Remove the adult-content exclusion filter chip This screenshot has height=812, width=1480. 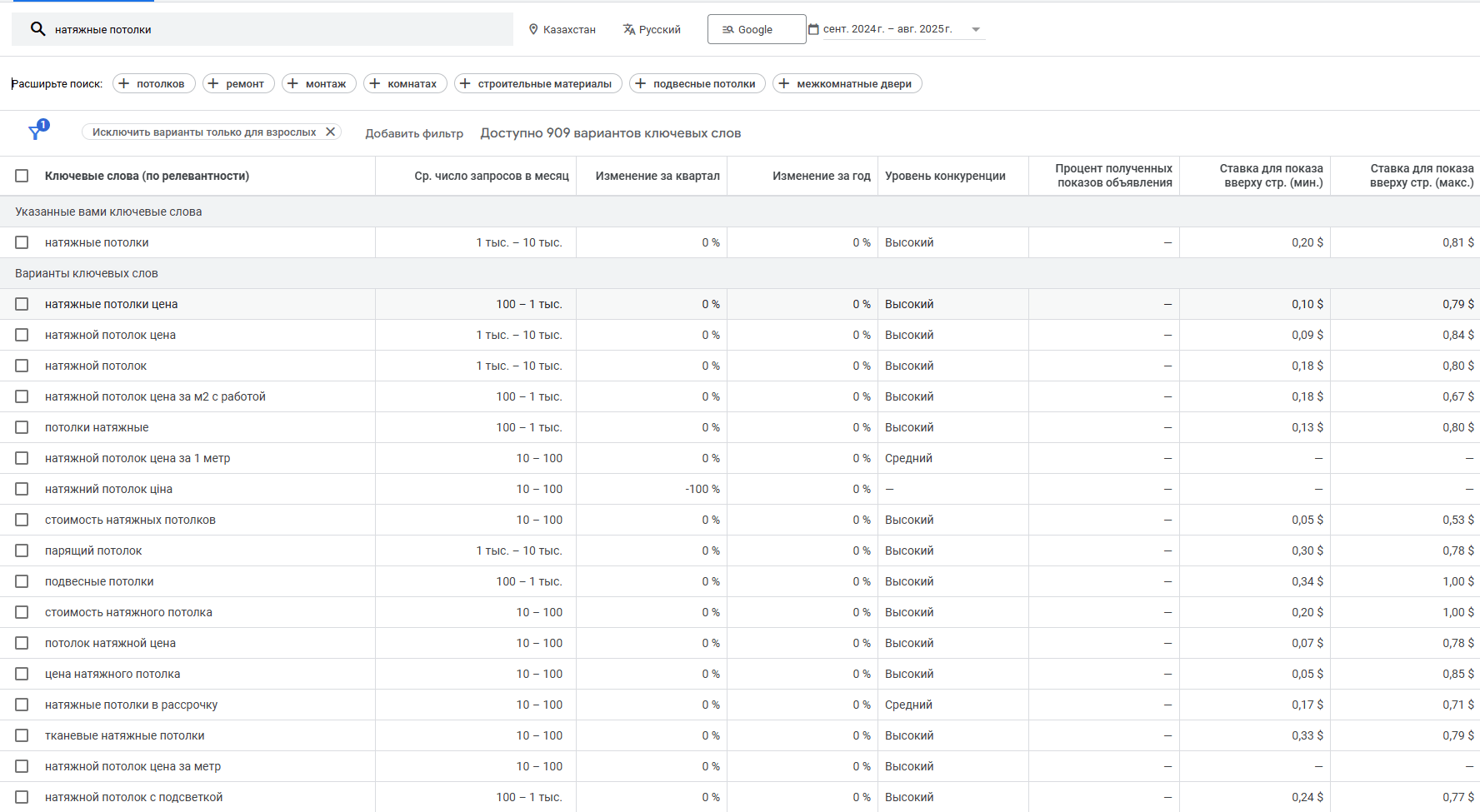point(331,132)
